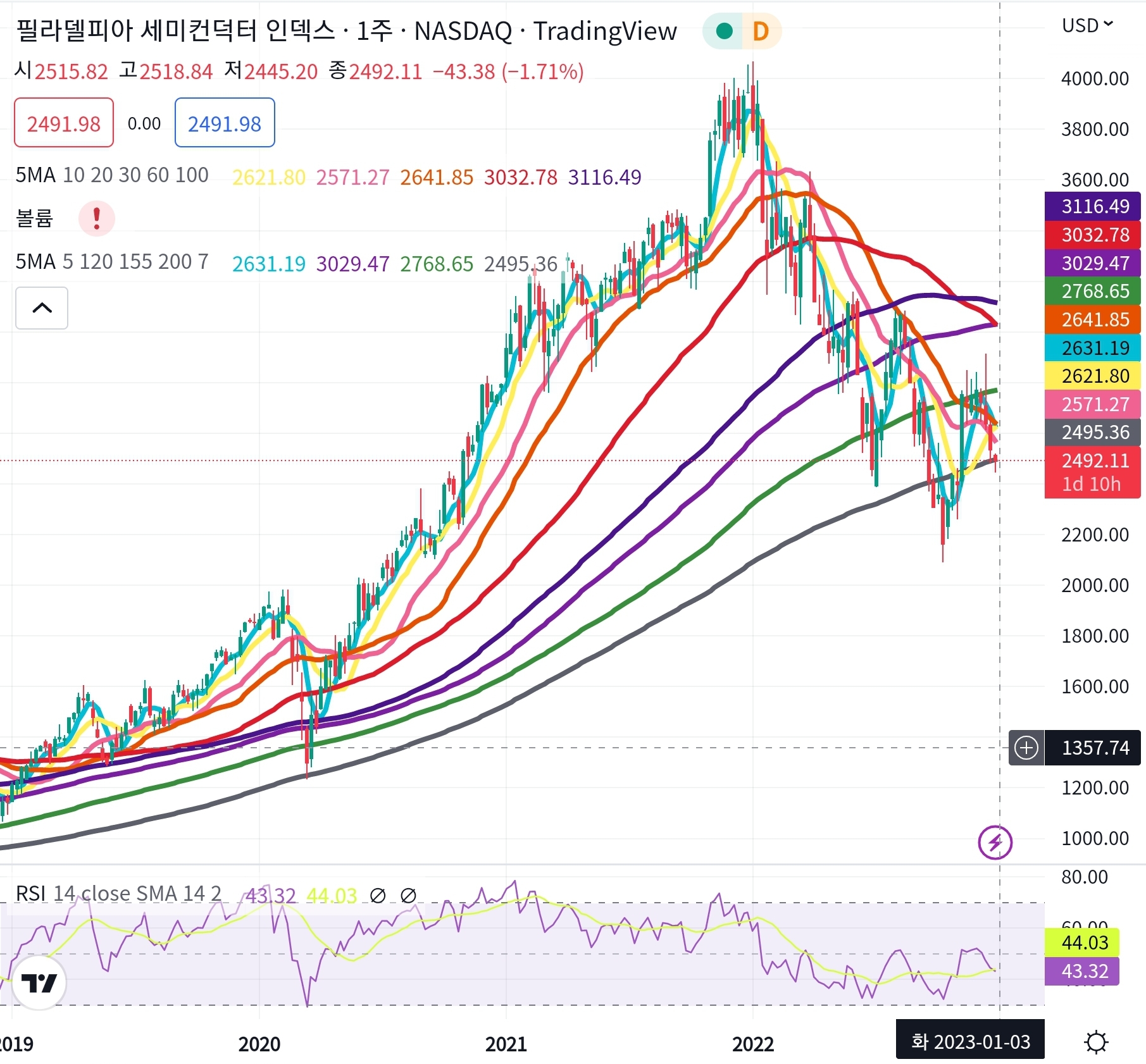The image size is (1146, 1064).
Task: Click the purple 3116.49 MA value in legend
Action: coord(604,178)
